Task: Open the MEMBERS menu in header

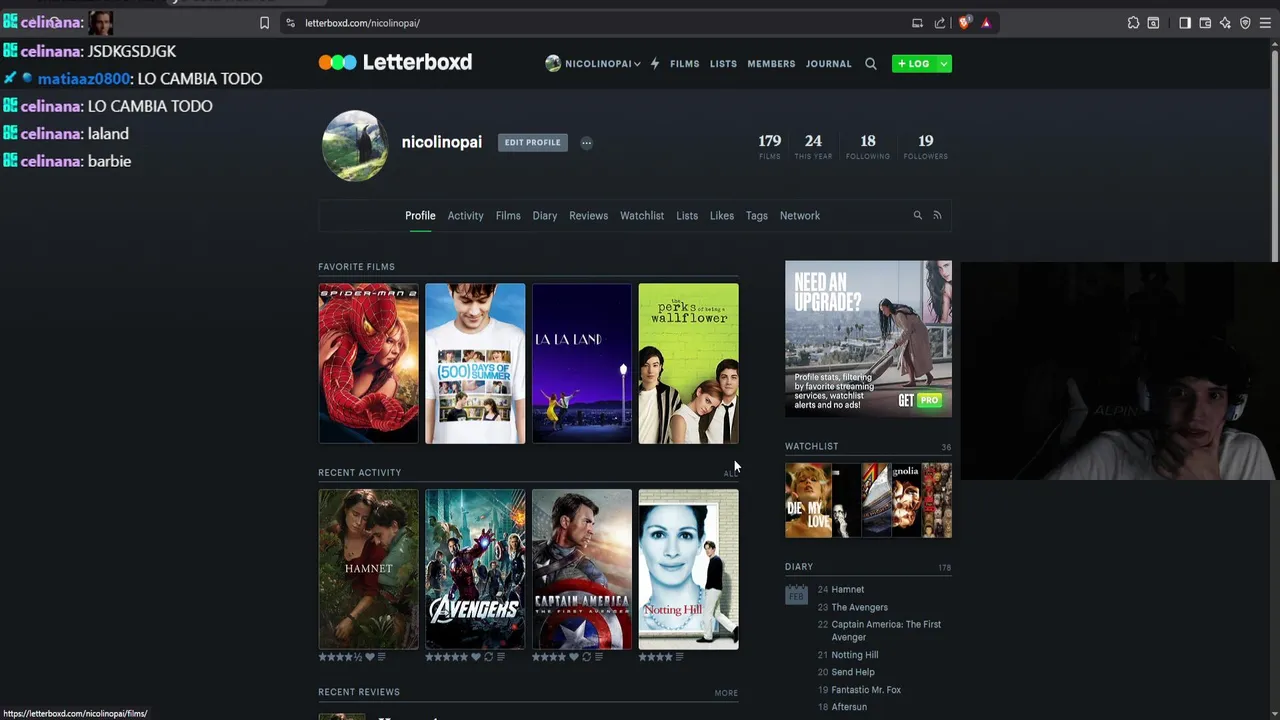Action: click(771, 63)
